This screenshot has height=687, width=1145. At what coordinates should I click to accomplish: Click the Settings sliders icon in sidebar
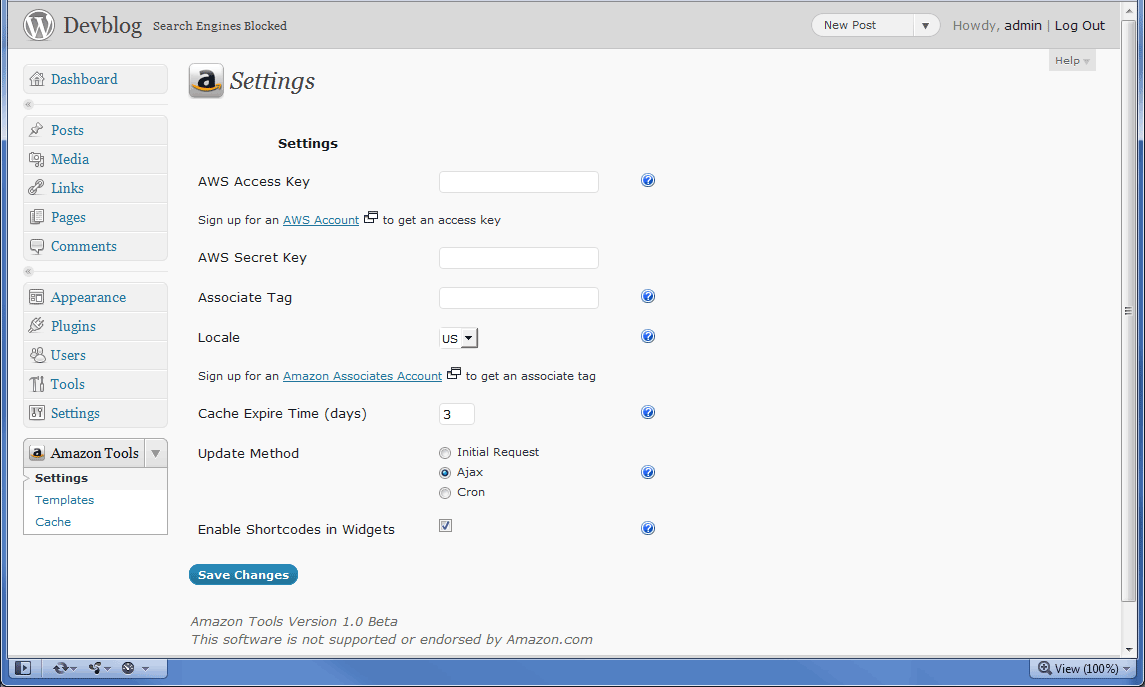pyautogui.click(x=37, y=413)
